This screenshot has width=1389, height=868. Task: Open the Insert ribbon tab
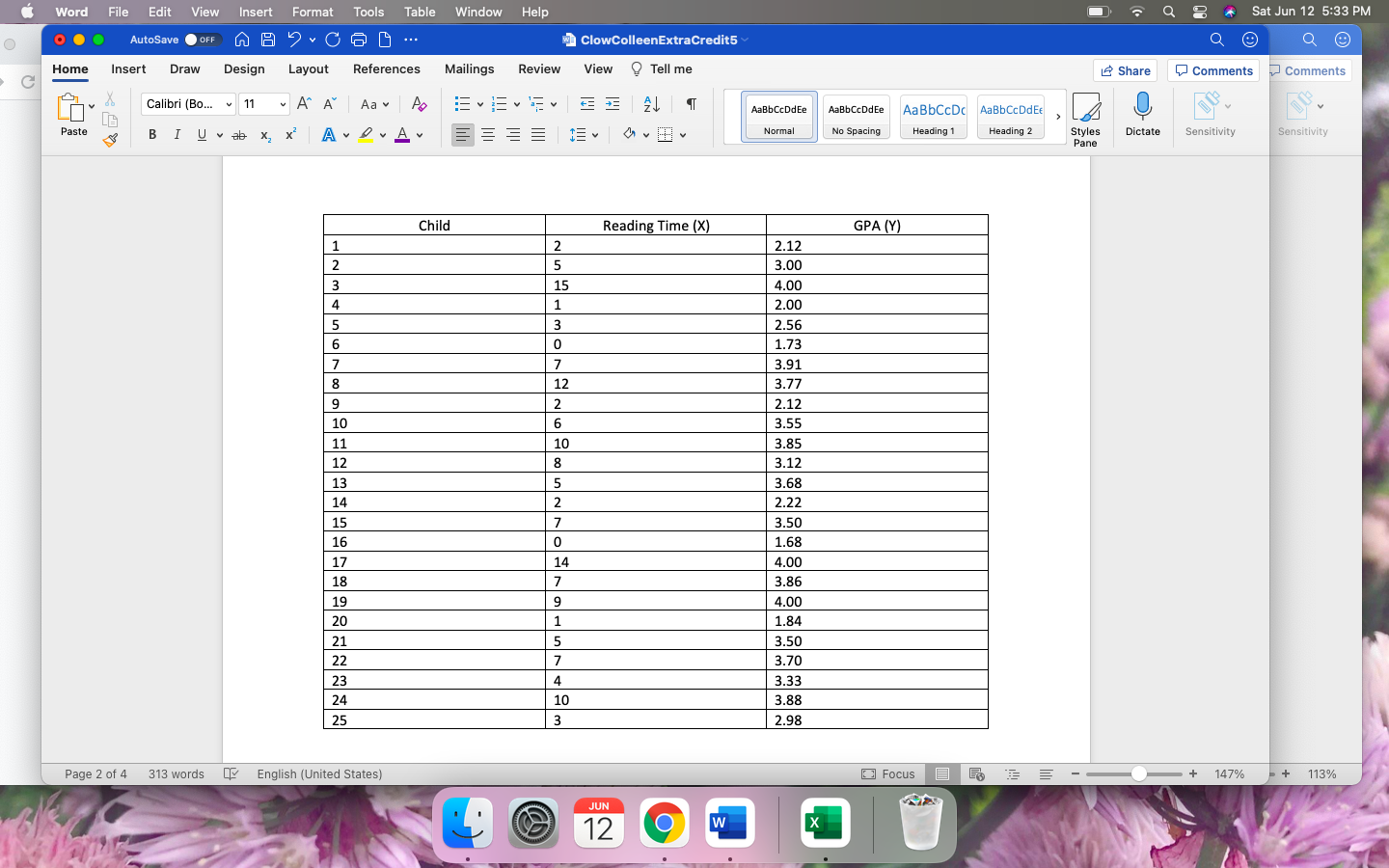(128, 69)
